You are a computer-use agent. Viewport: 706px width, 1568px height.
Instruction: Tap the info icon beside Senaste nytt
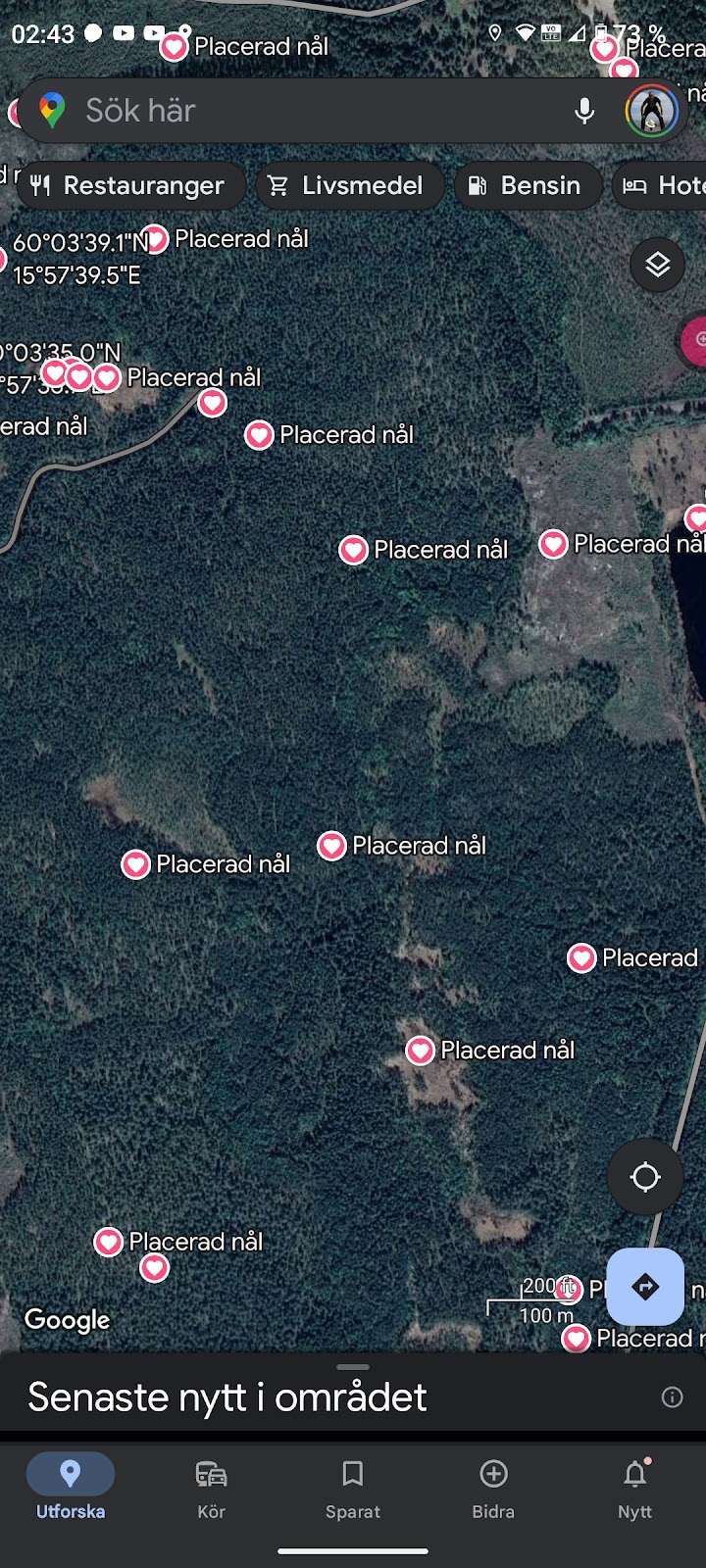pyautogui.click(x=672, y=1397)
